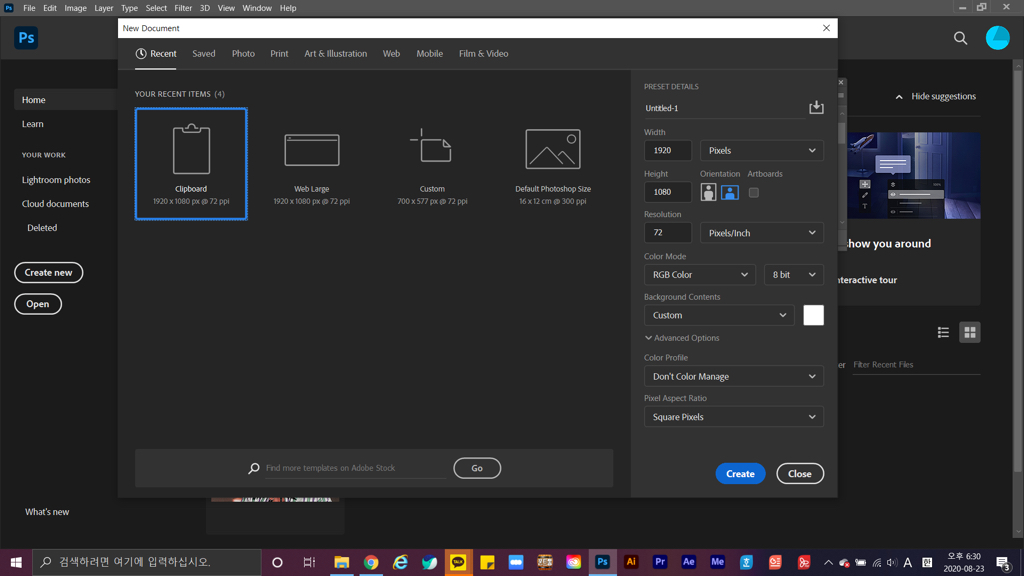Select the Default Photoshop Size preset

click(x=553, y=164)
